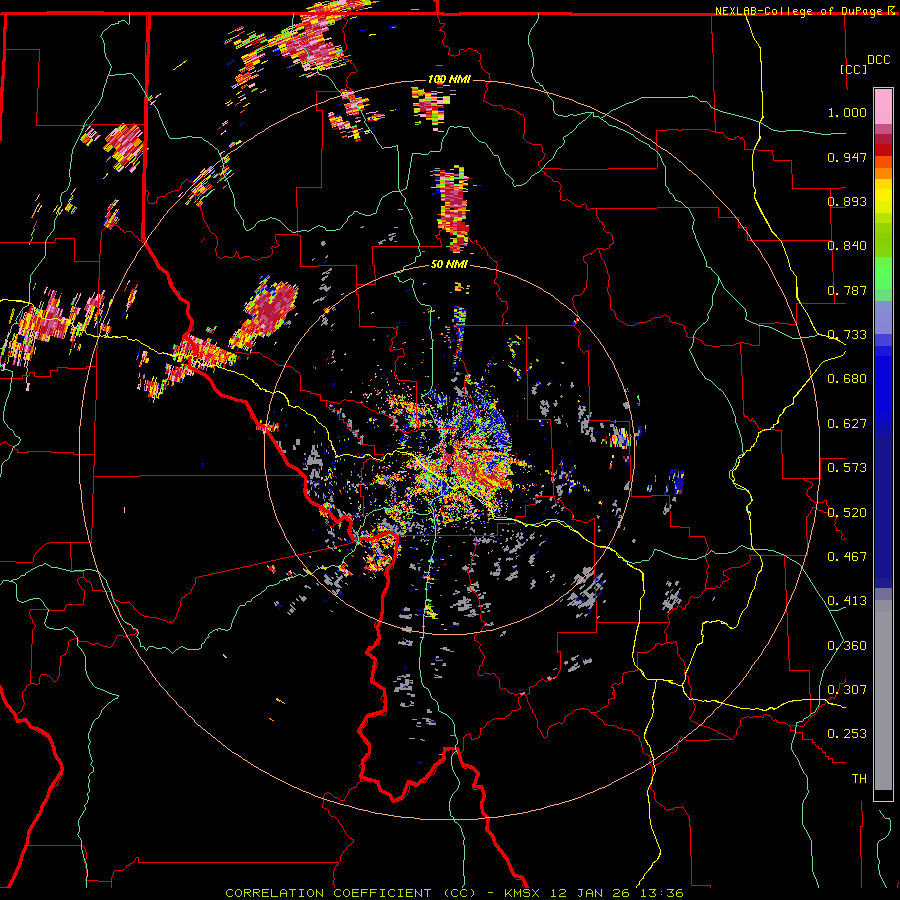Click the 0.573 legend value

tap(847, 468)
